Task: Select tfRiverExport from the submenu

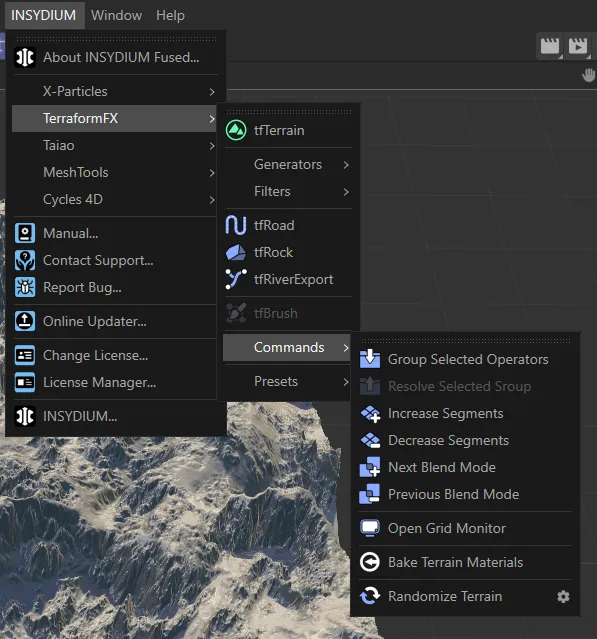Action: click(289, 279)
